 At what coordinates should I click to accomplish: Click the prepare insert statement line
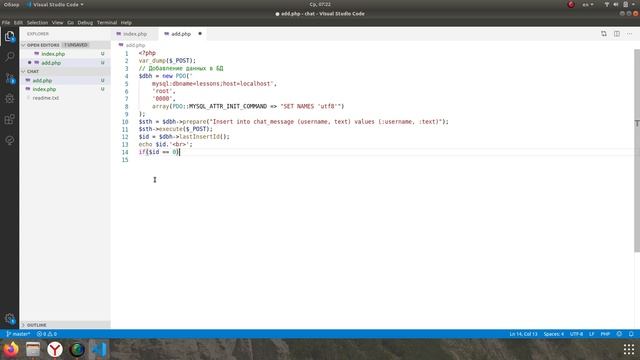(x=293, y=122)
